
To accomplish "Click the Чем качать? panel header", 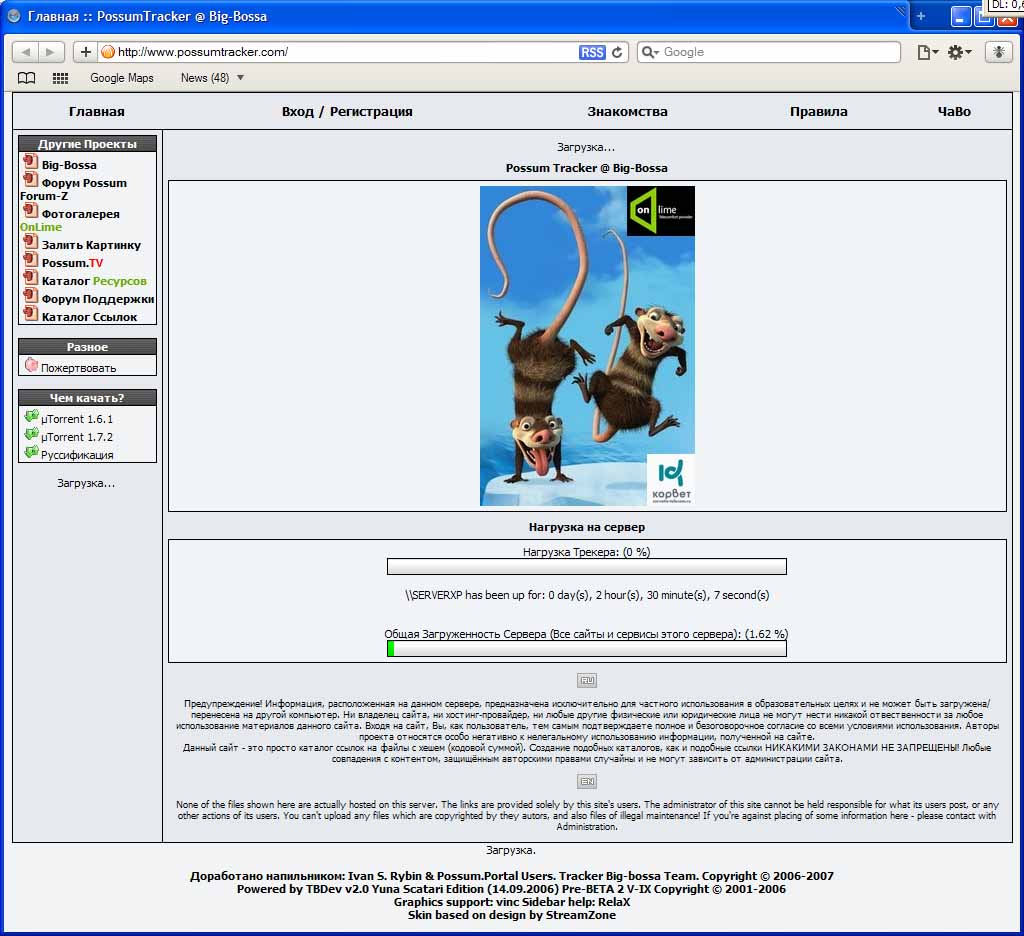I will pyautogui.click(x=88, y=398).
